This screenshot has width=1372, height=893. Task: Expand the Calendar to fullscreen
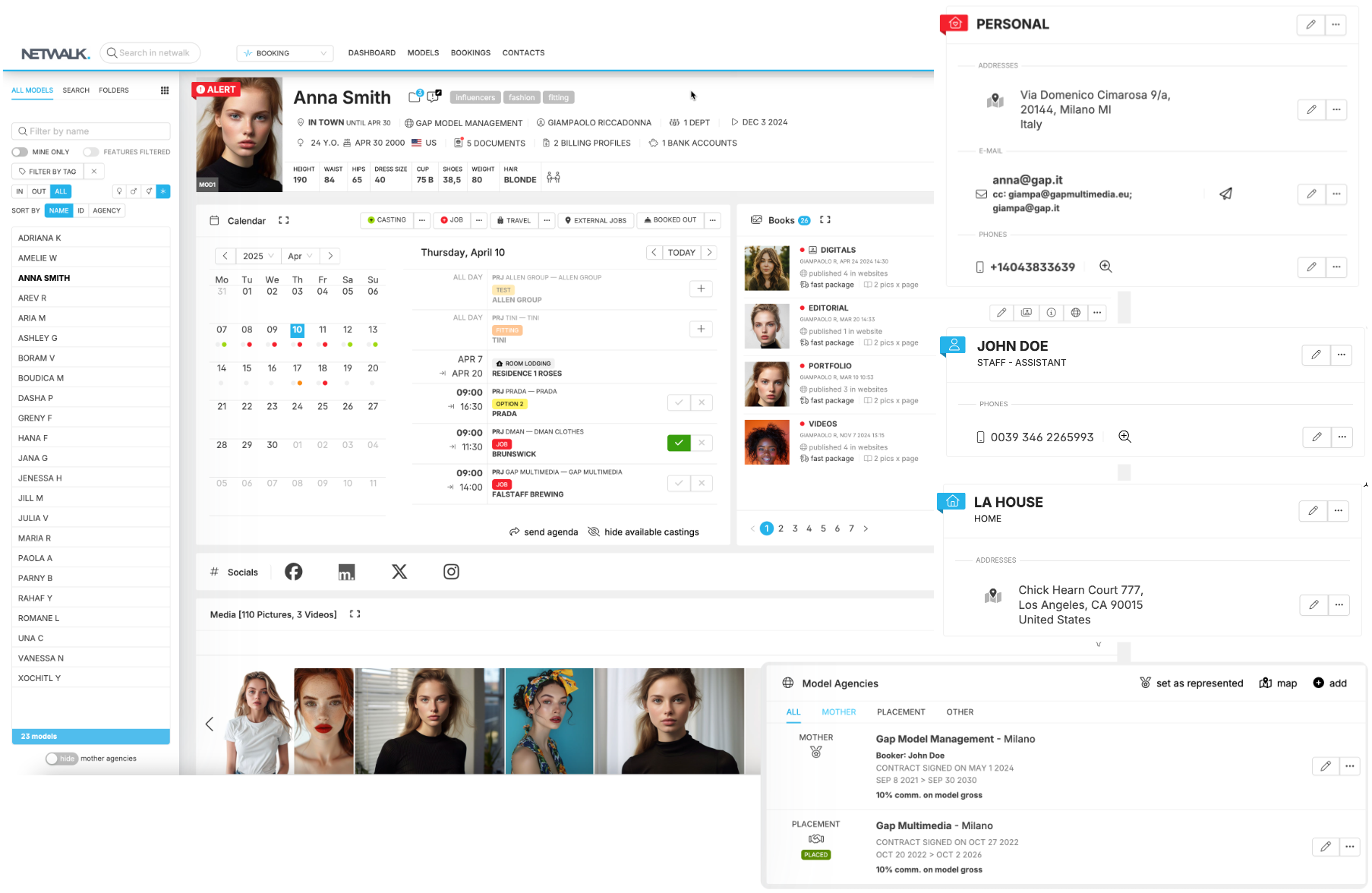[x=283, y=220]
